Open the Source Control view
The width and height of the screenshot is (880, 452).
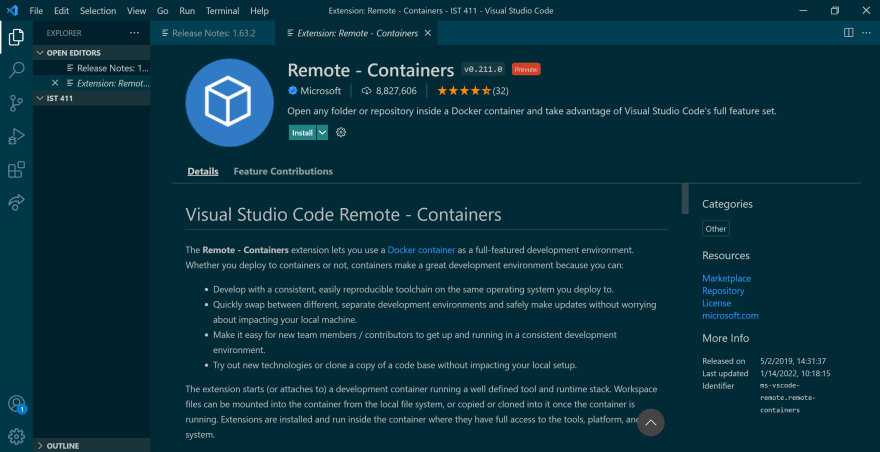coord(16,103)
